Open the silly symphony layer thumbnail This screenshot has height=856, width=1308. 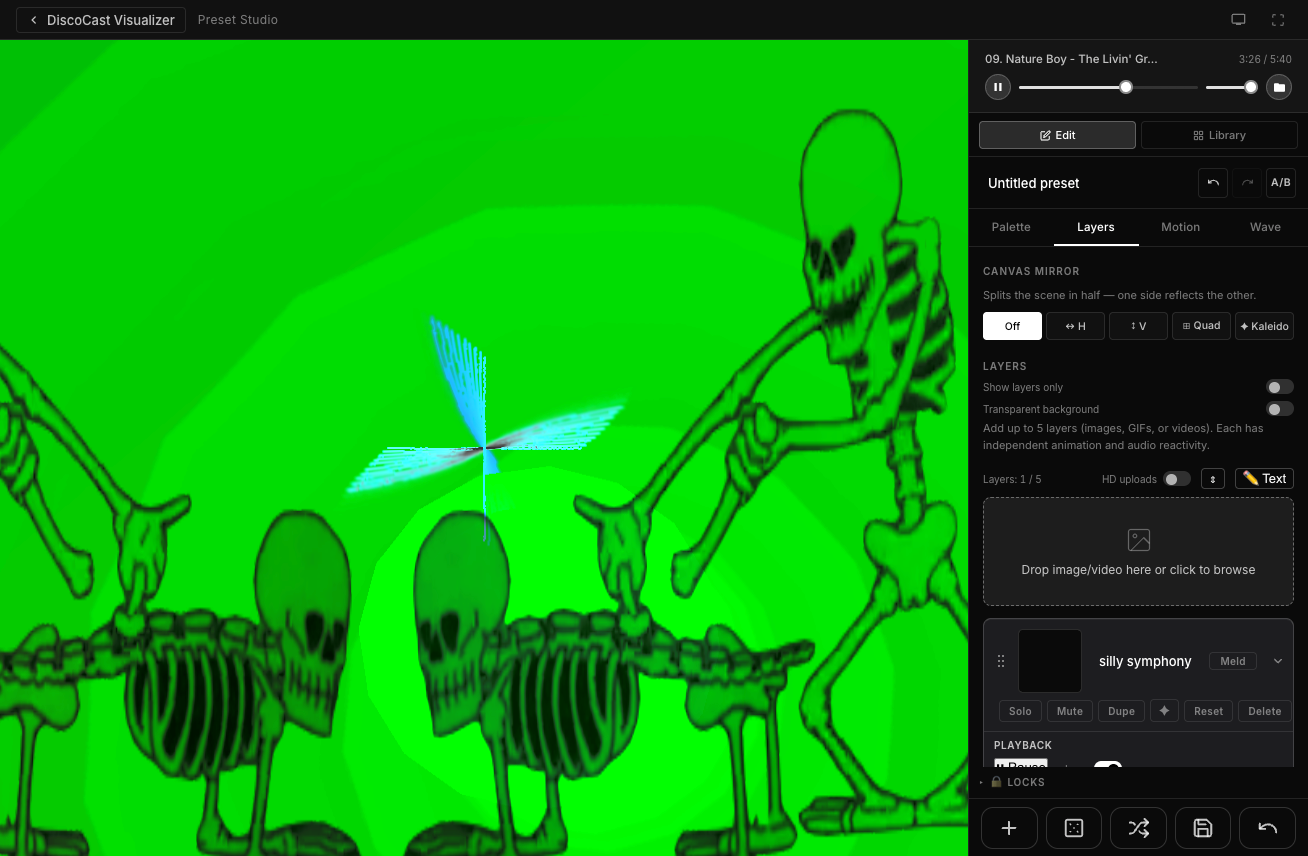[x=1050, y=661]
